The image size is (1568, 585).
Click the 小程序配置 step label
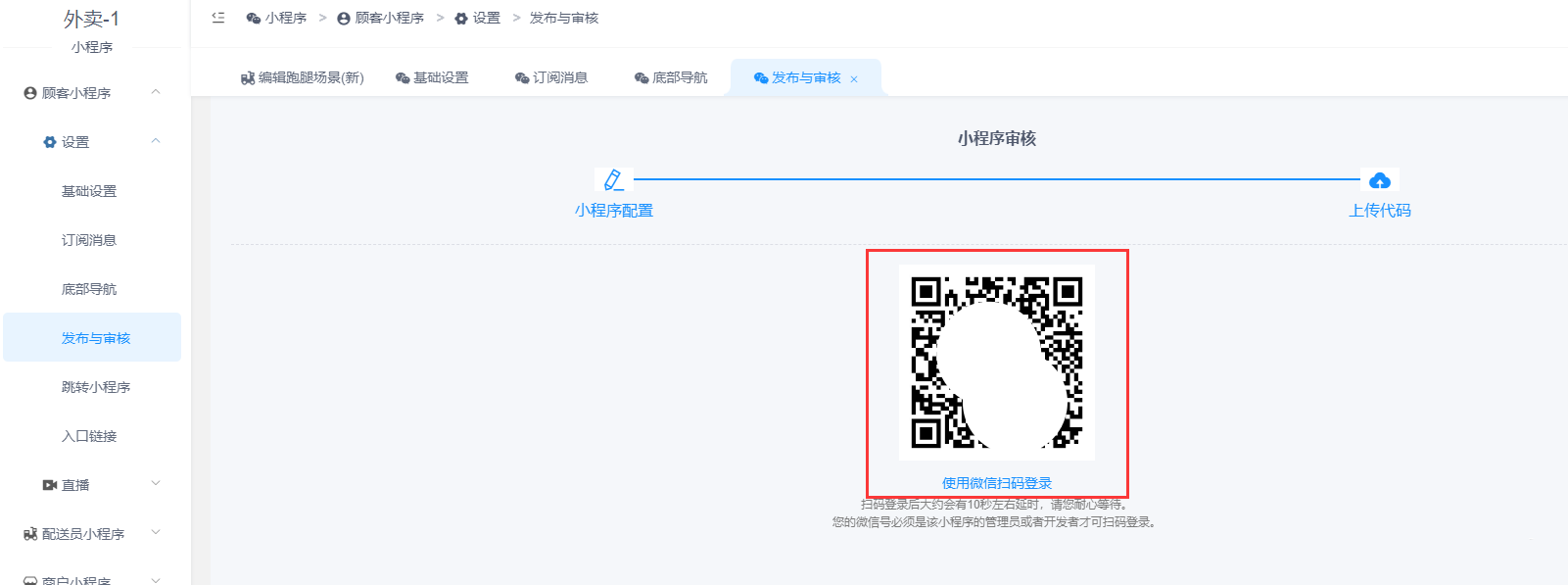tap(614, 211)
